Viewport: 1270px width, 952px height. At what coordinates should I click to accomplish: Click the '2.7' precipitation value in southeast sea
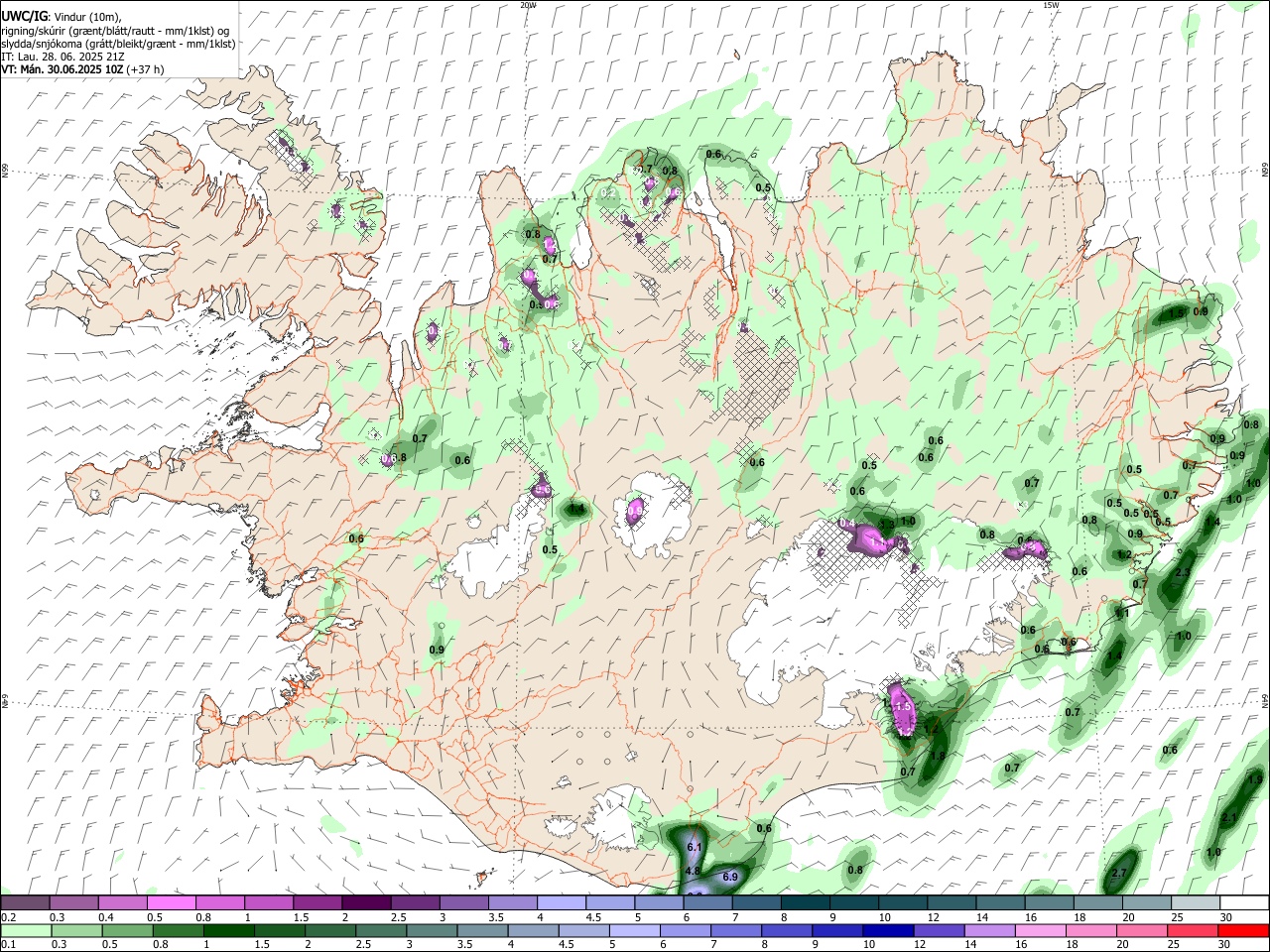(1119, 873)
